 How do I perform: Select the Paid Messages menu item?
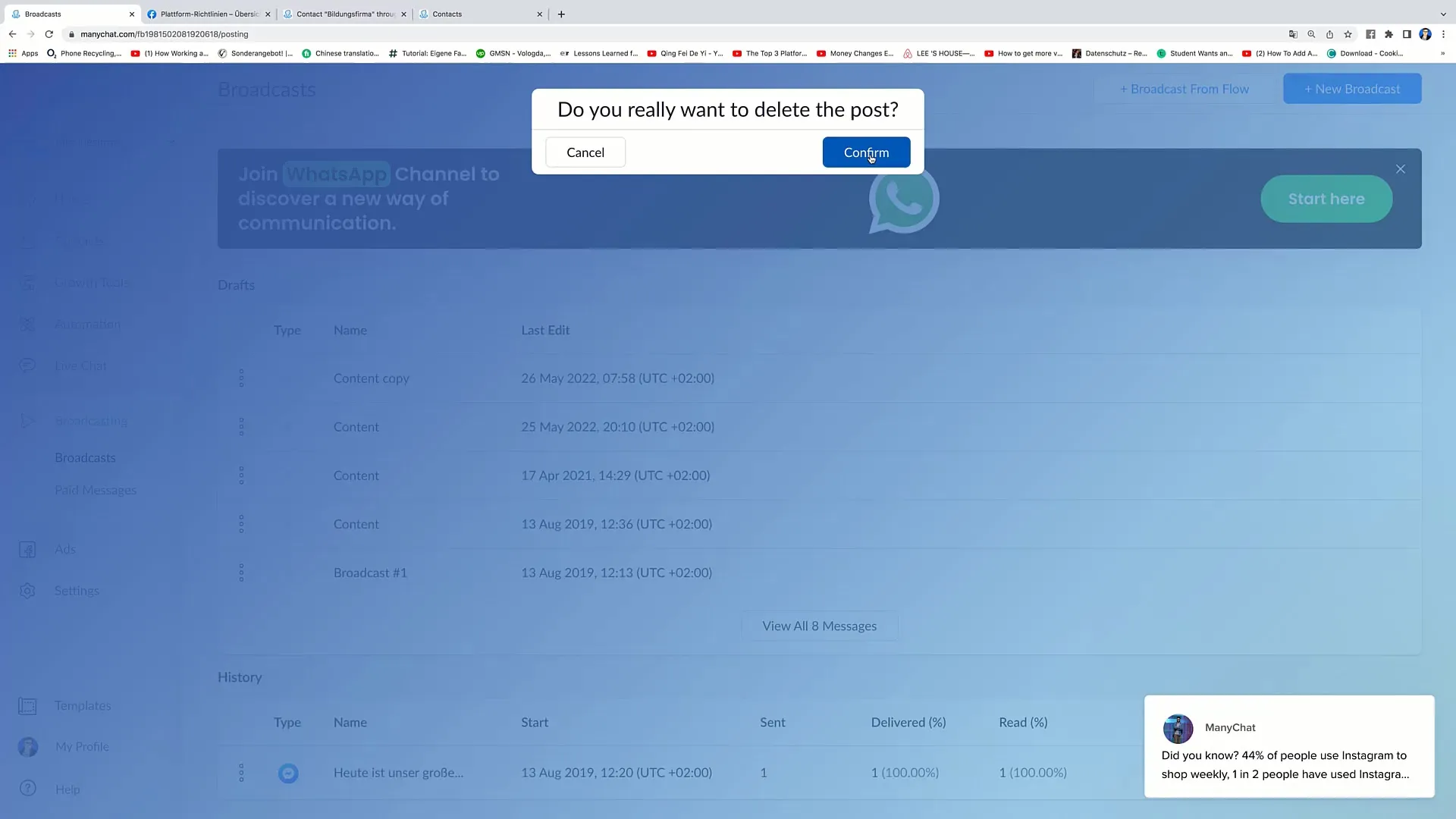pyautogui.click(x=95, y=490)
